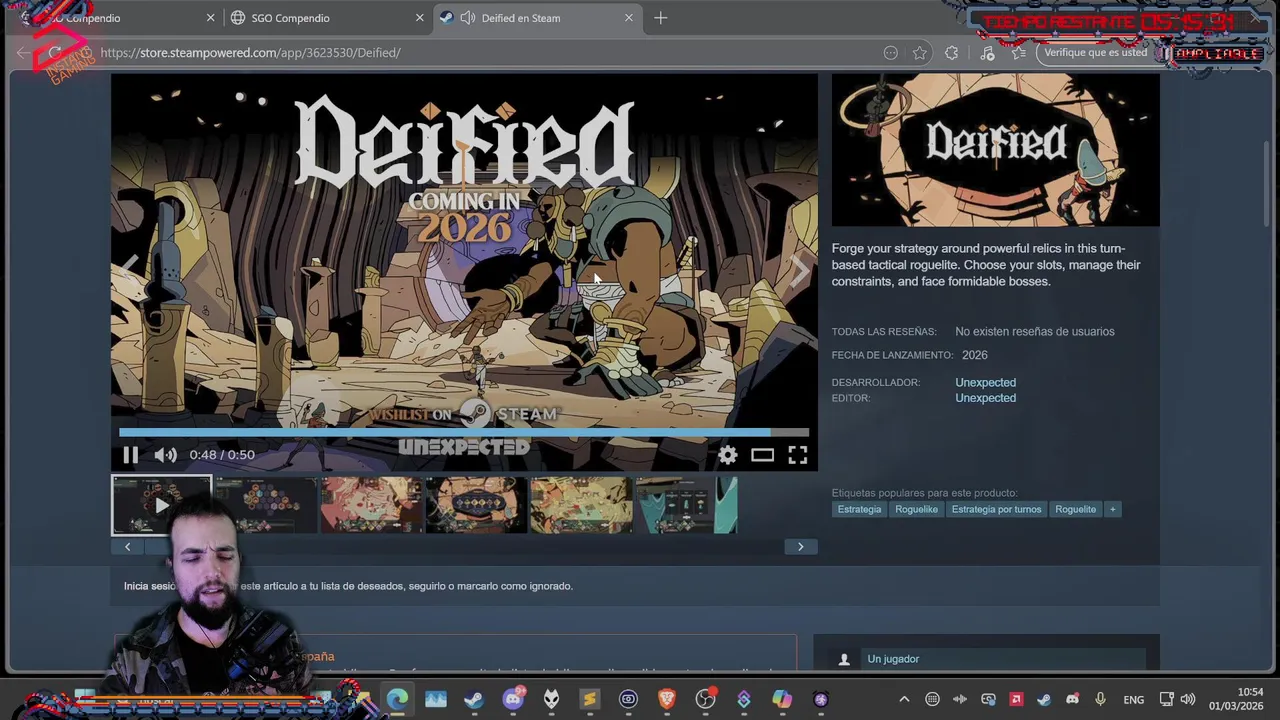The width and height of the screenshot is (1280, 720).
Task: Open the address bar more options ellipsis
Action: [890, 53]
